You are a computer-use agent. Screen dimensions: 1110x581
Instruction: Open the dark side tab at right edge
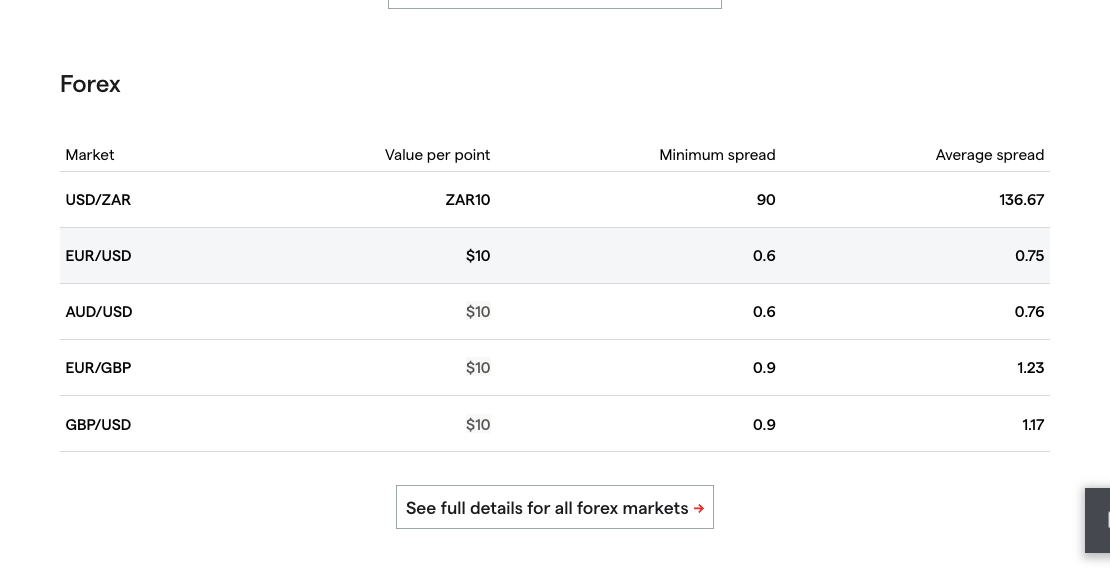(1098, 520)
